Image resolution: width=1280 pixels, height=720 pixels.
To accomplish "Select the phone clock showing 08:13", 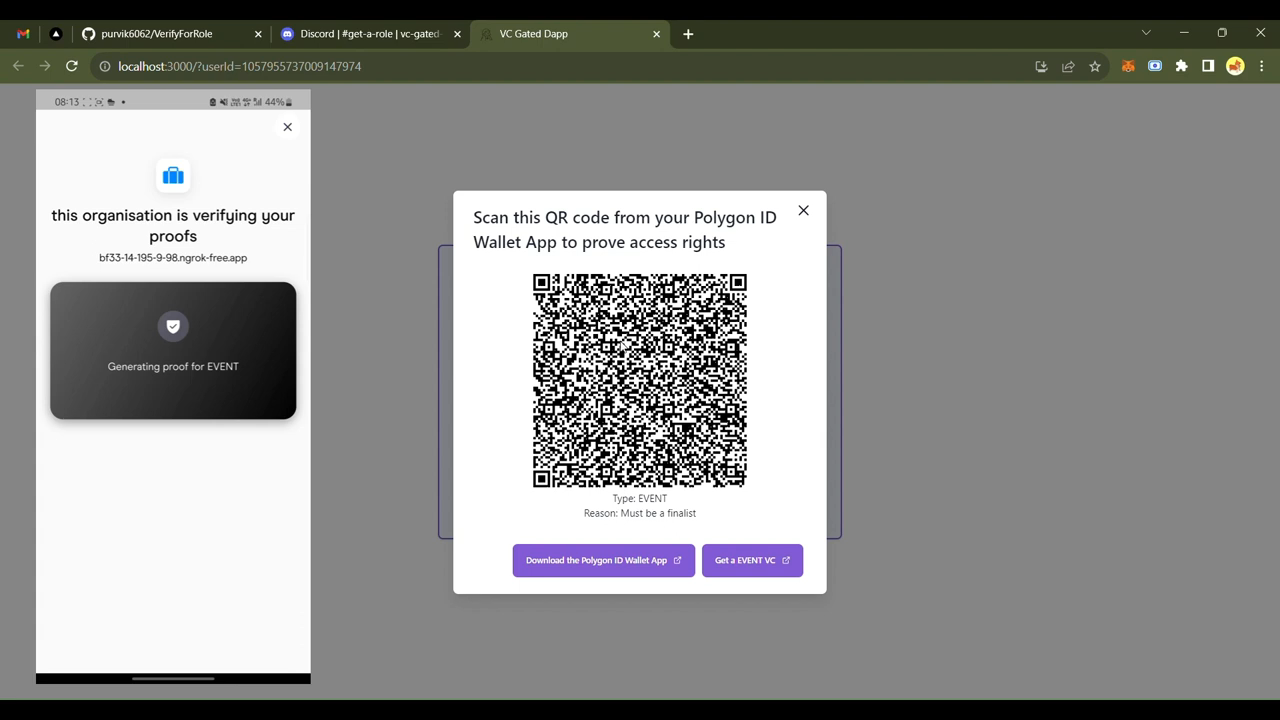I will [67, 102].
